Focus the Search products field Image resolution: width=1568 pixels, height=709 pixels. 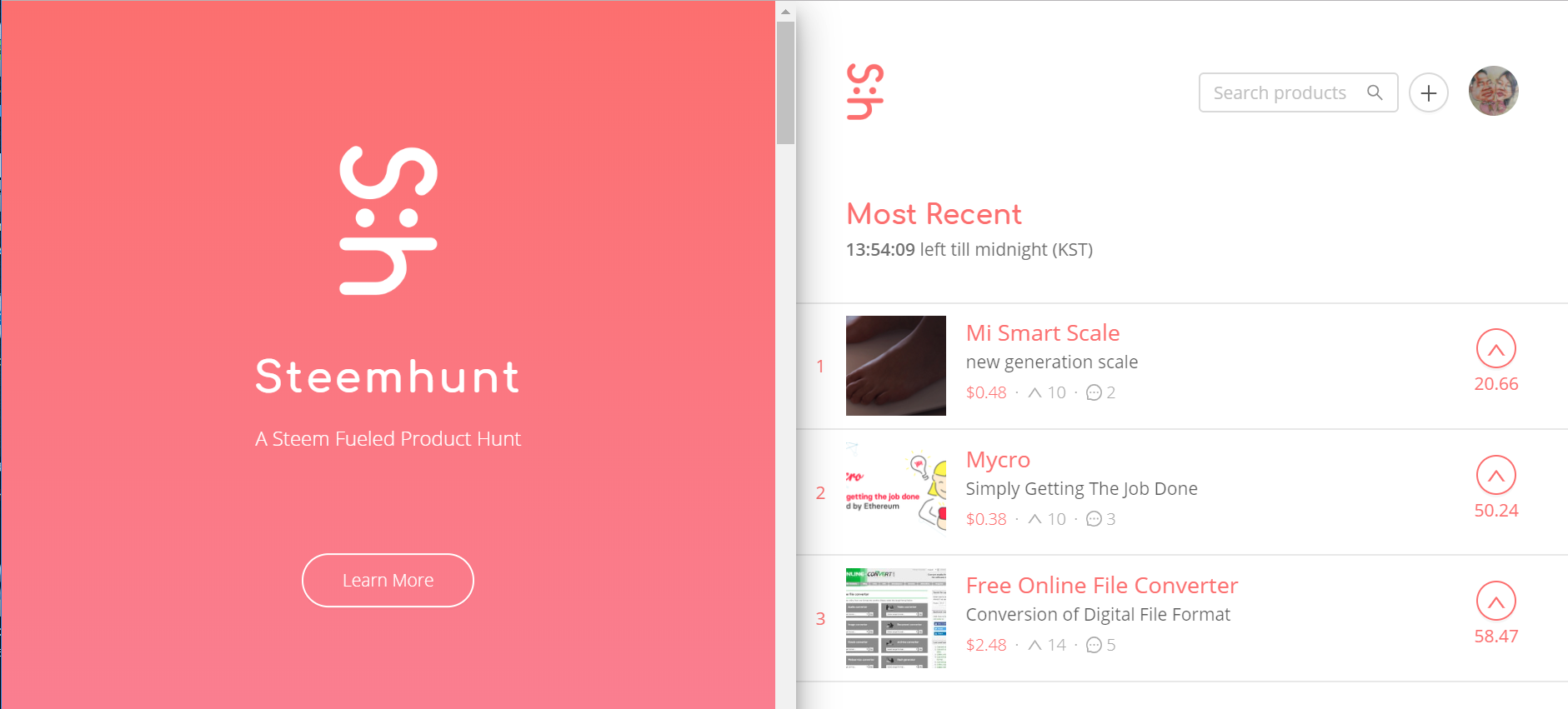[1298, 92]
